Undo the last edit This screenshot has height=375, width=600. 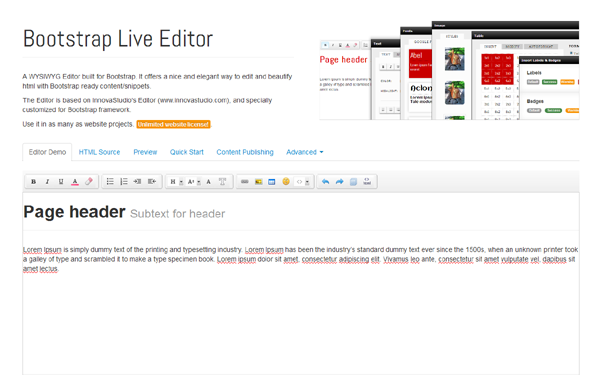coord(326,182)
